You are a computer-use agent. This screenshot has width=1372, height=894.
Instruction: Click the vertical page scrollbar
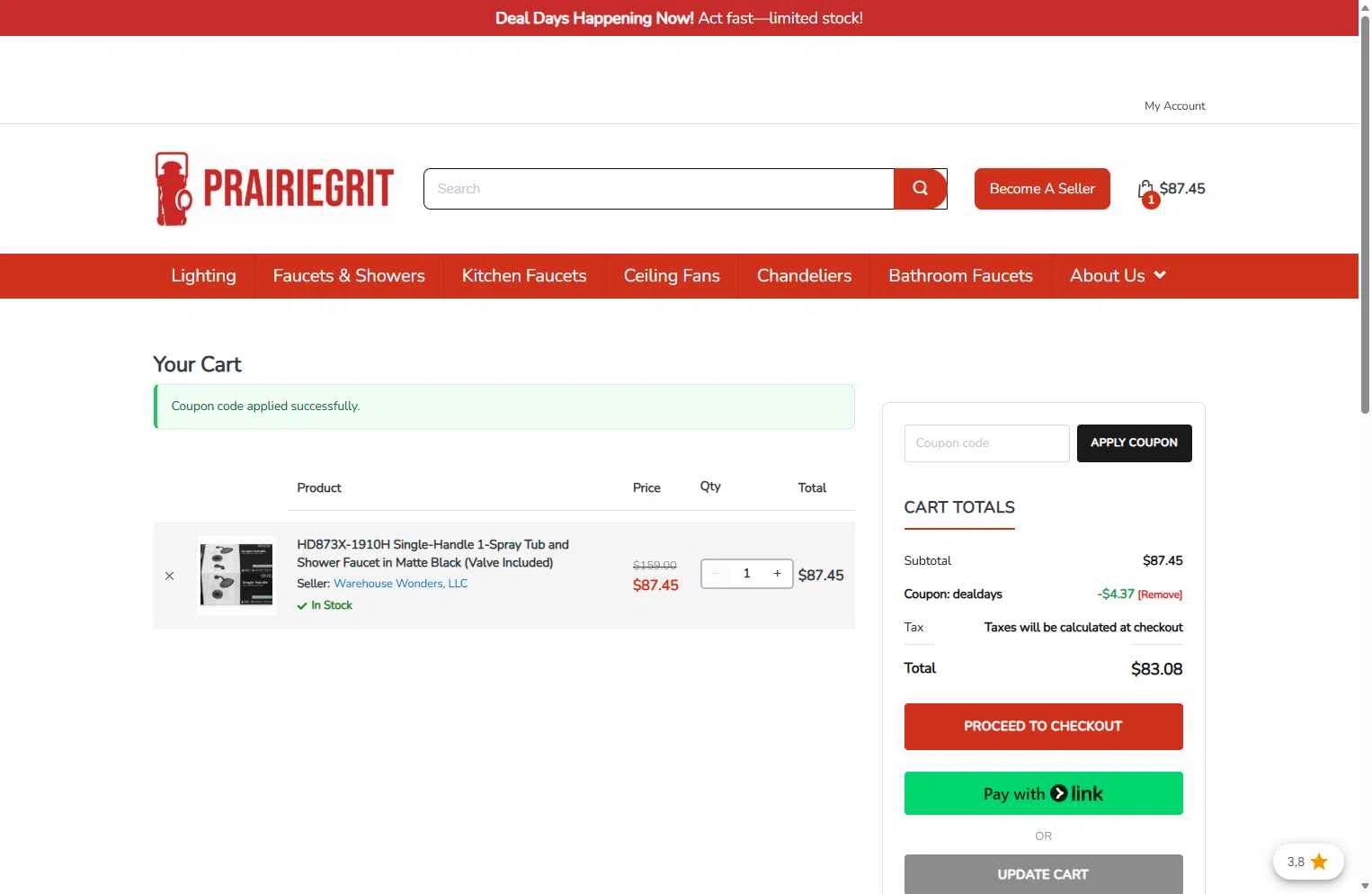pyautogui.click(x=1365, y=216)
